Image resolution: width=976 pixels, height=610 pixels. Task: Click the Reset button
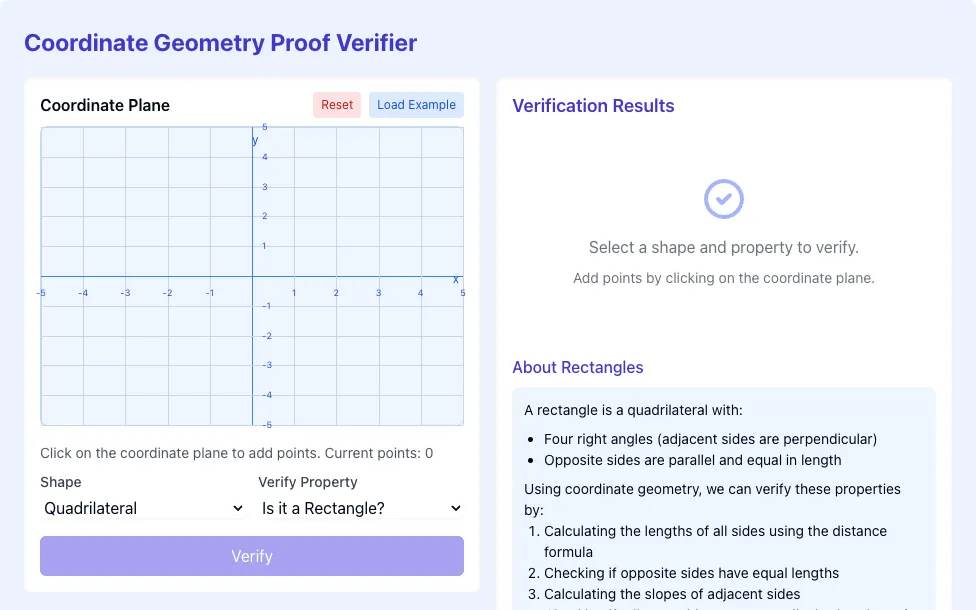pyautogui.click(x=337, y=105)
